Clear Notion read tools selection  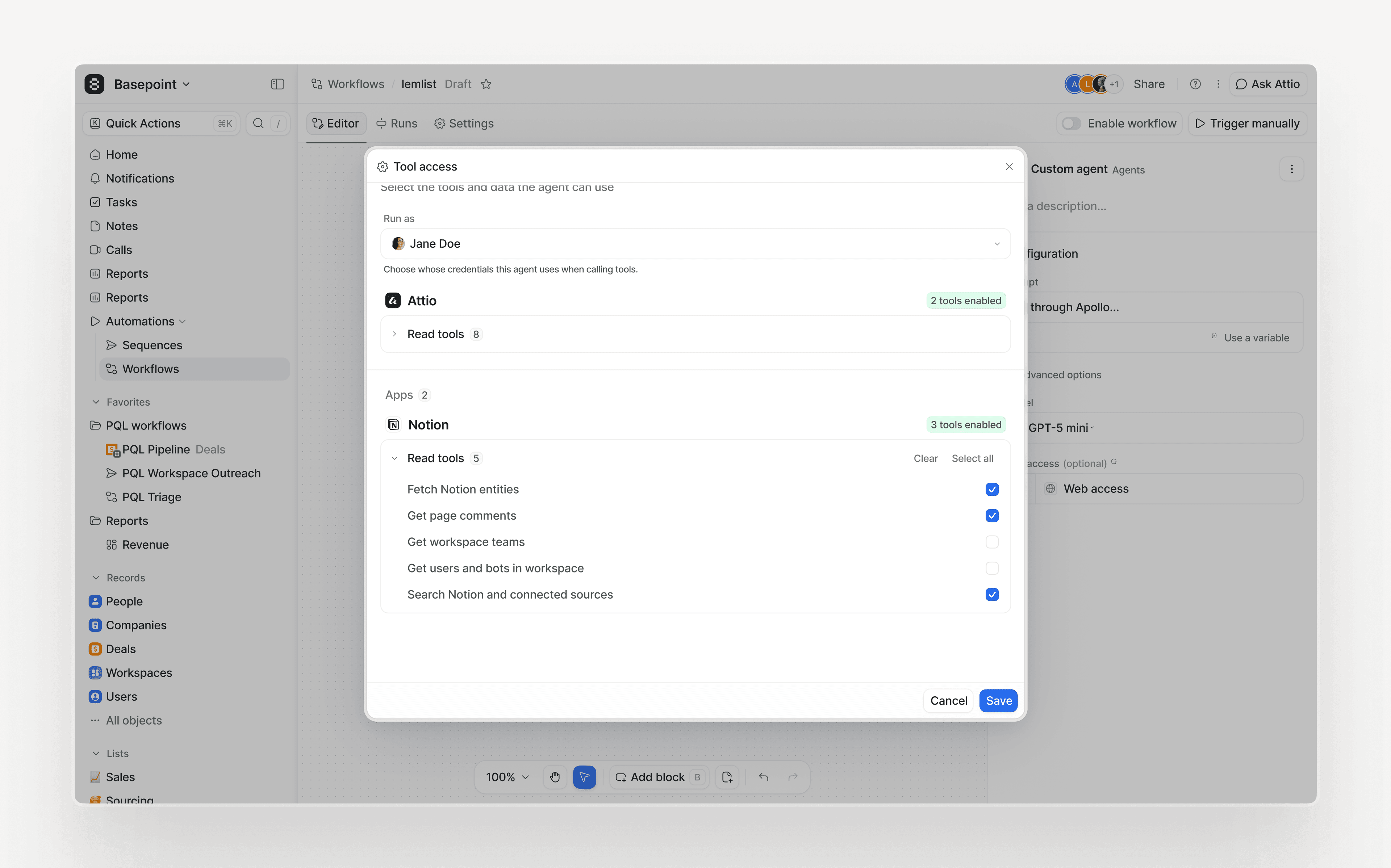pos(926,458)
